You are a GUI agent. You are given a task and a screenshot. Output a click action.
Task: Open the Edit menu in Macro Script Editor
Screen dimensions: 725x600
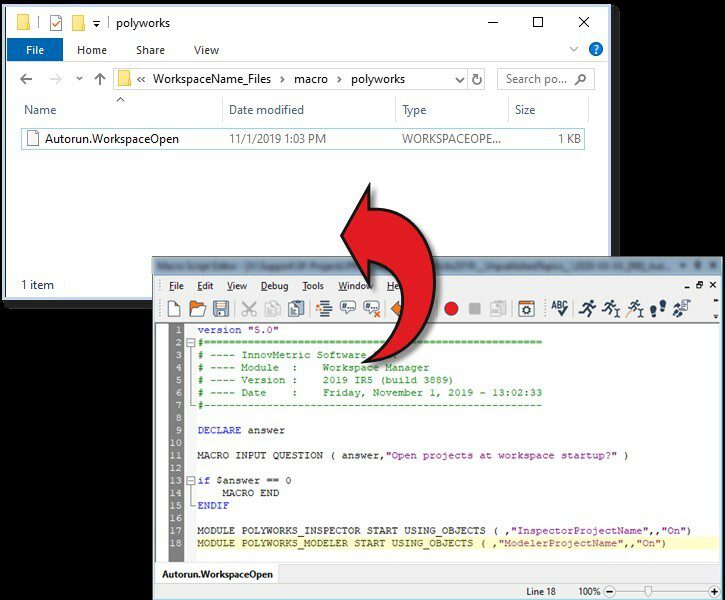205,286
